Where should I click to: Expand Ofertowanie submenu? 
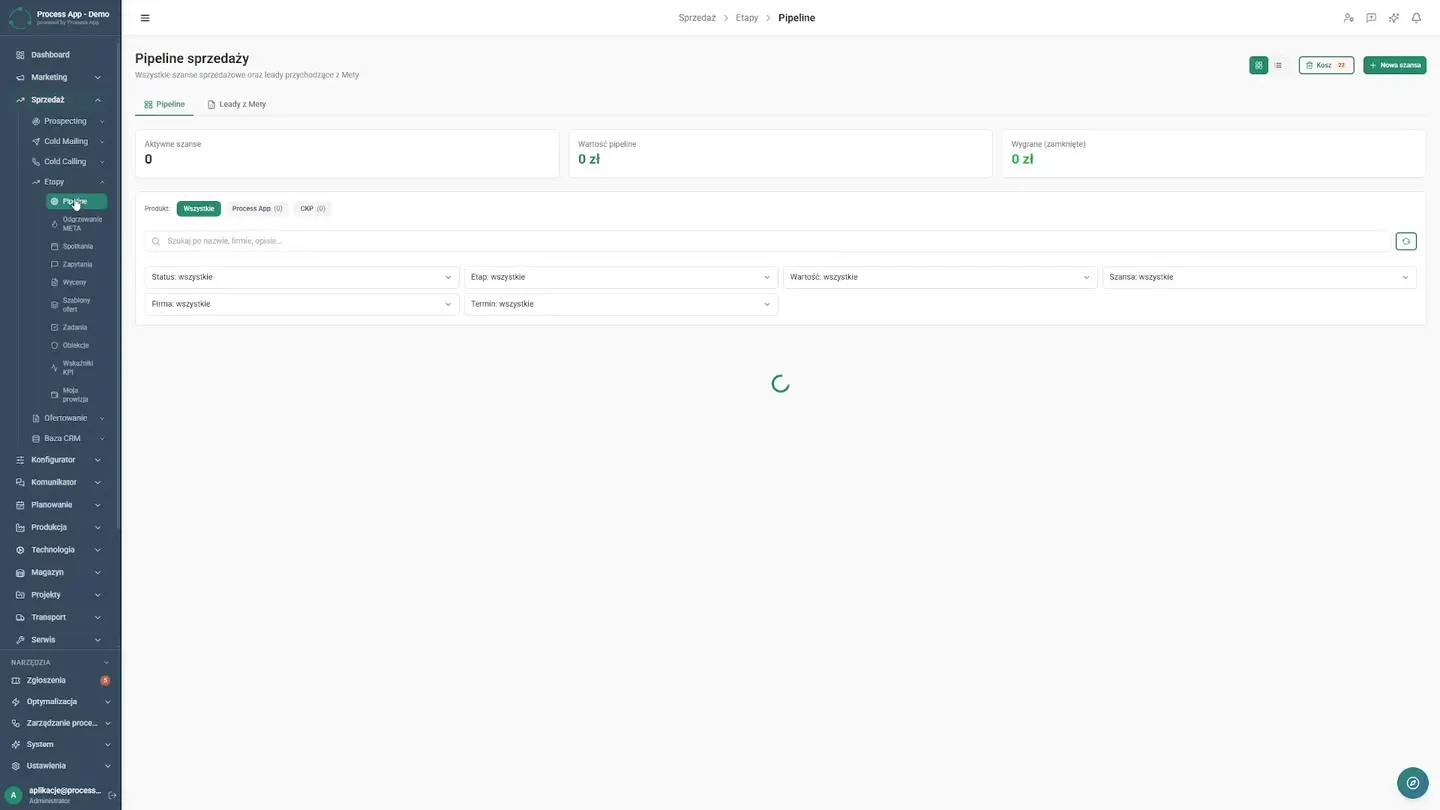tap(68, 418)
